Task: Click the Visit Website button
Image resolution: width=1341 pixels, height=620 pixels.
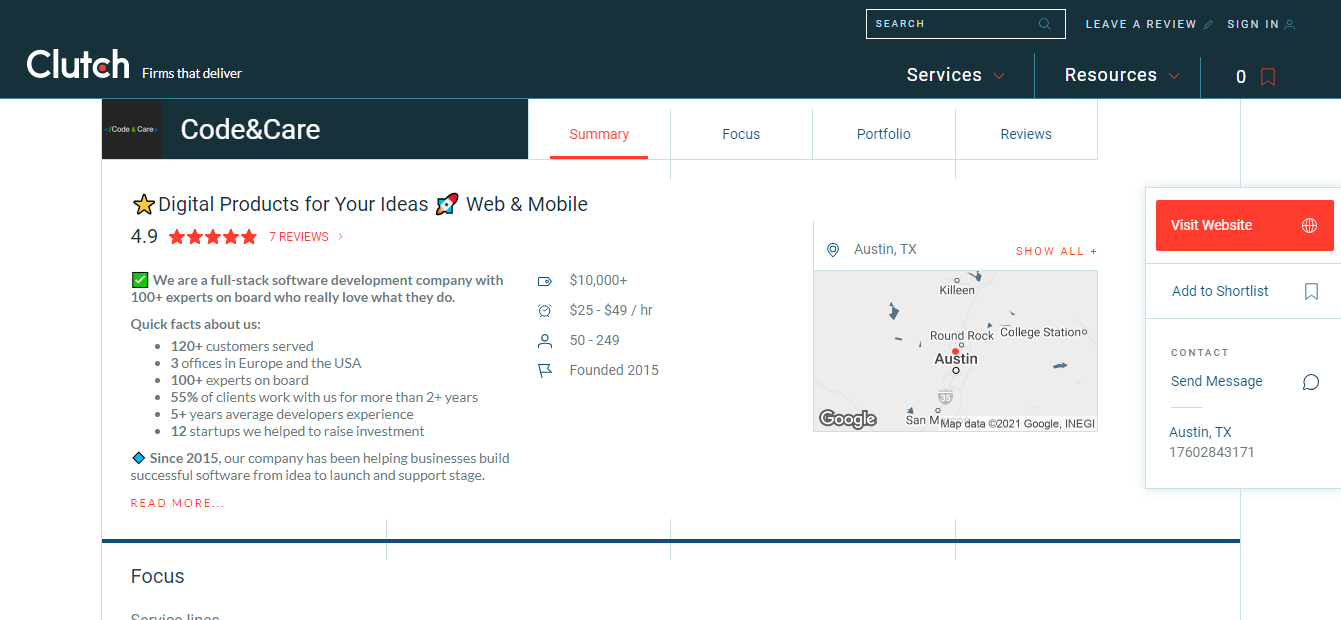Action: (x=1245, y=225)
